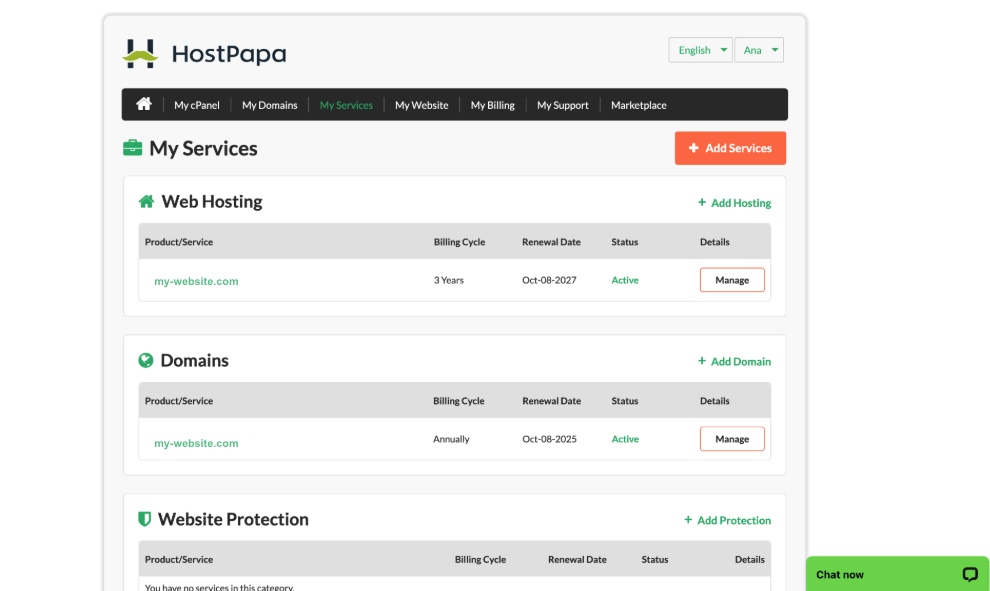Viewport: 990px width, 591px height.
Task: Click the Add Protection link
Action: point(727,520)
